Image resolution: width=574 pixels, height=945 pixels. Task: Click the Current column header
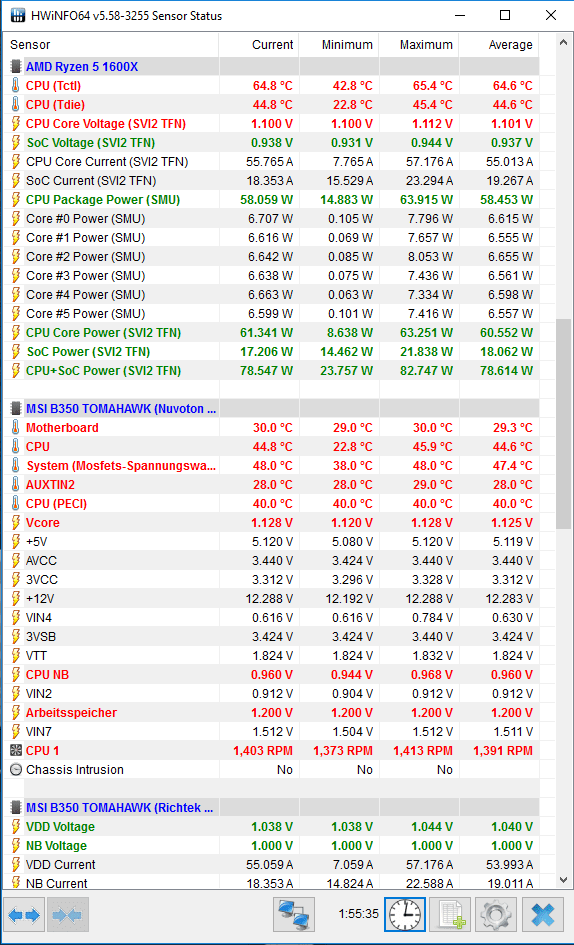coord(259,45)
